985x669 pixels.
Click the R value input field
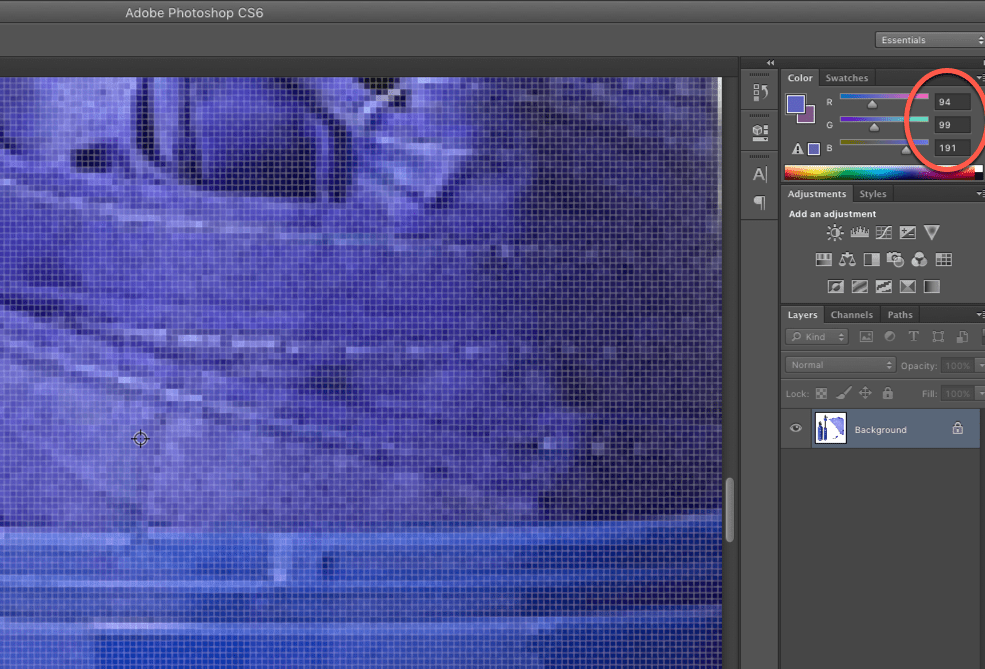[x=952, y=102]
